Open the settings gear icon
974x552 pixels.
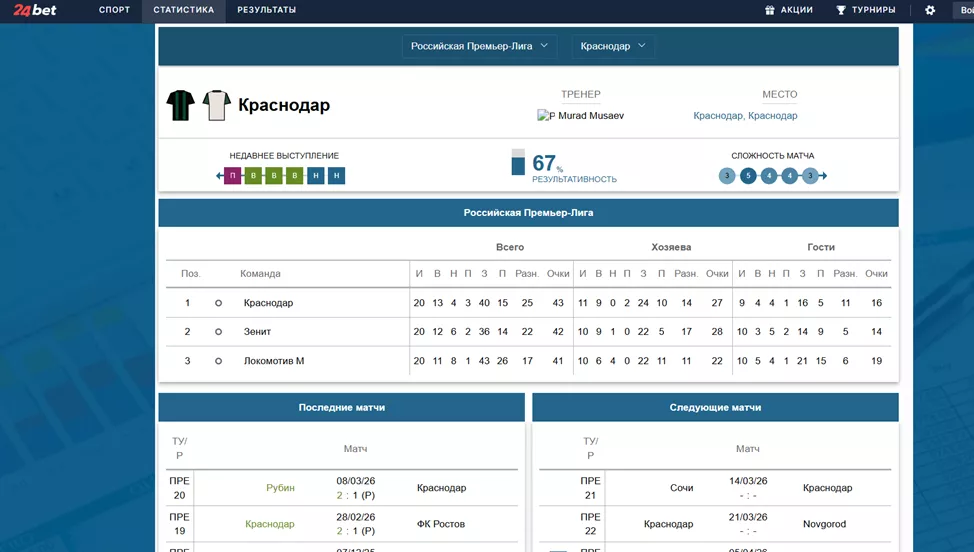(x=930, y=10)
